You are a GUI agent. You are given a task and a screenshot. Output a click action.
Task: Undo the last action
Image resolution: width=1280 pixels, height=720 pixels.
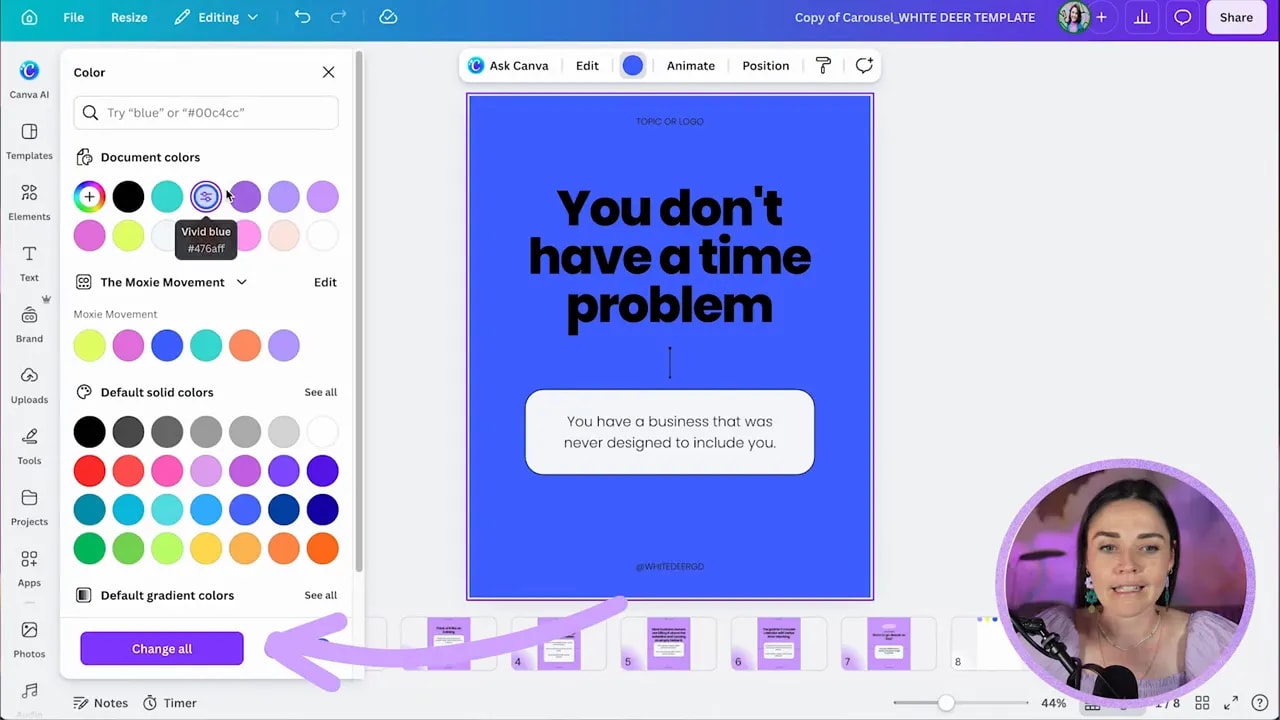(302, 17)
